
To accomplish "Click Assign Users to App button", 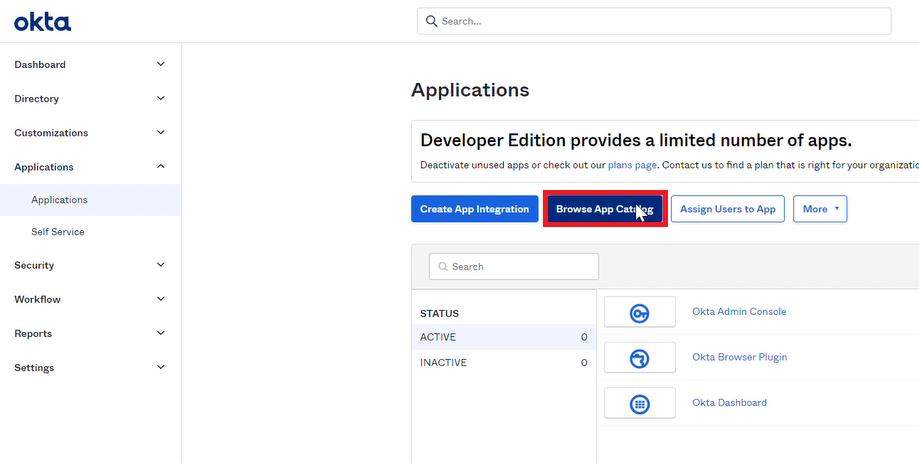I will [x=727, y=209].
